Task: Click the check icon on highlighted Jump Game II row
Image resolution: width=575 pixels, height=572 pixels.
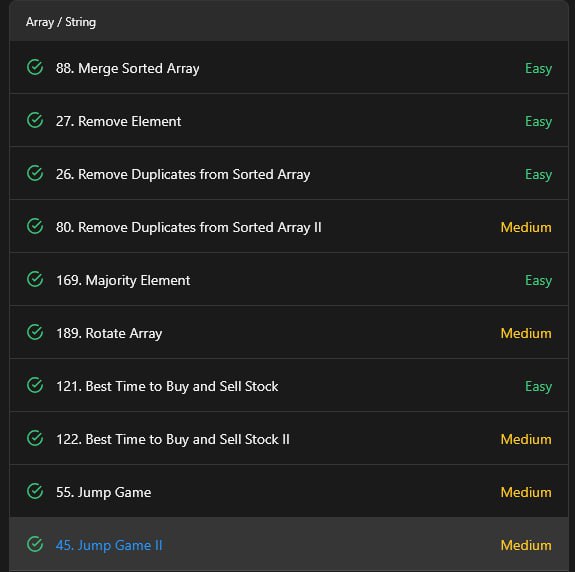Action: [x=35, y=544]
